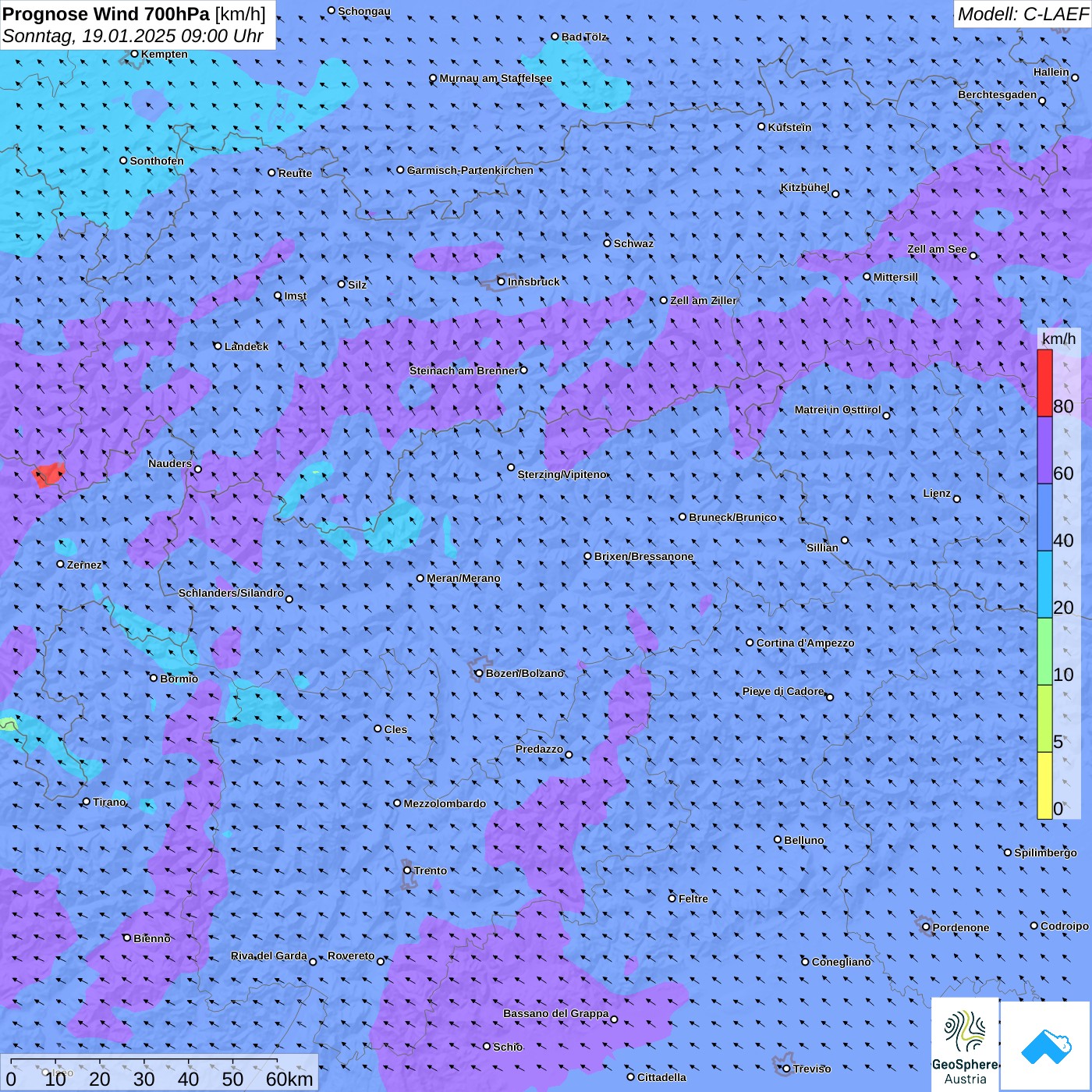Click the 'Kitzbühel' label

805,187
